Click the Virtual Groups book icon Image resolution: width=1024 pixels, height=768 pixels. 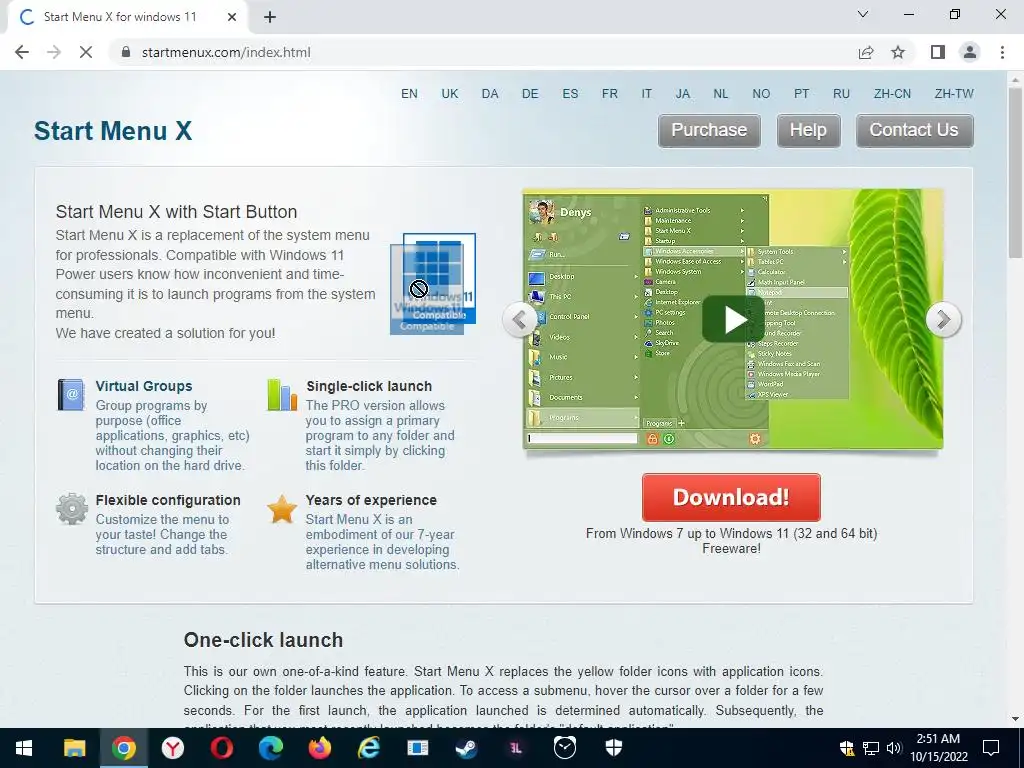pos(71,394)
